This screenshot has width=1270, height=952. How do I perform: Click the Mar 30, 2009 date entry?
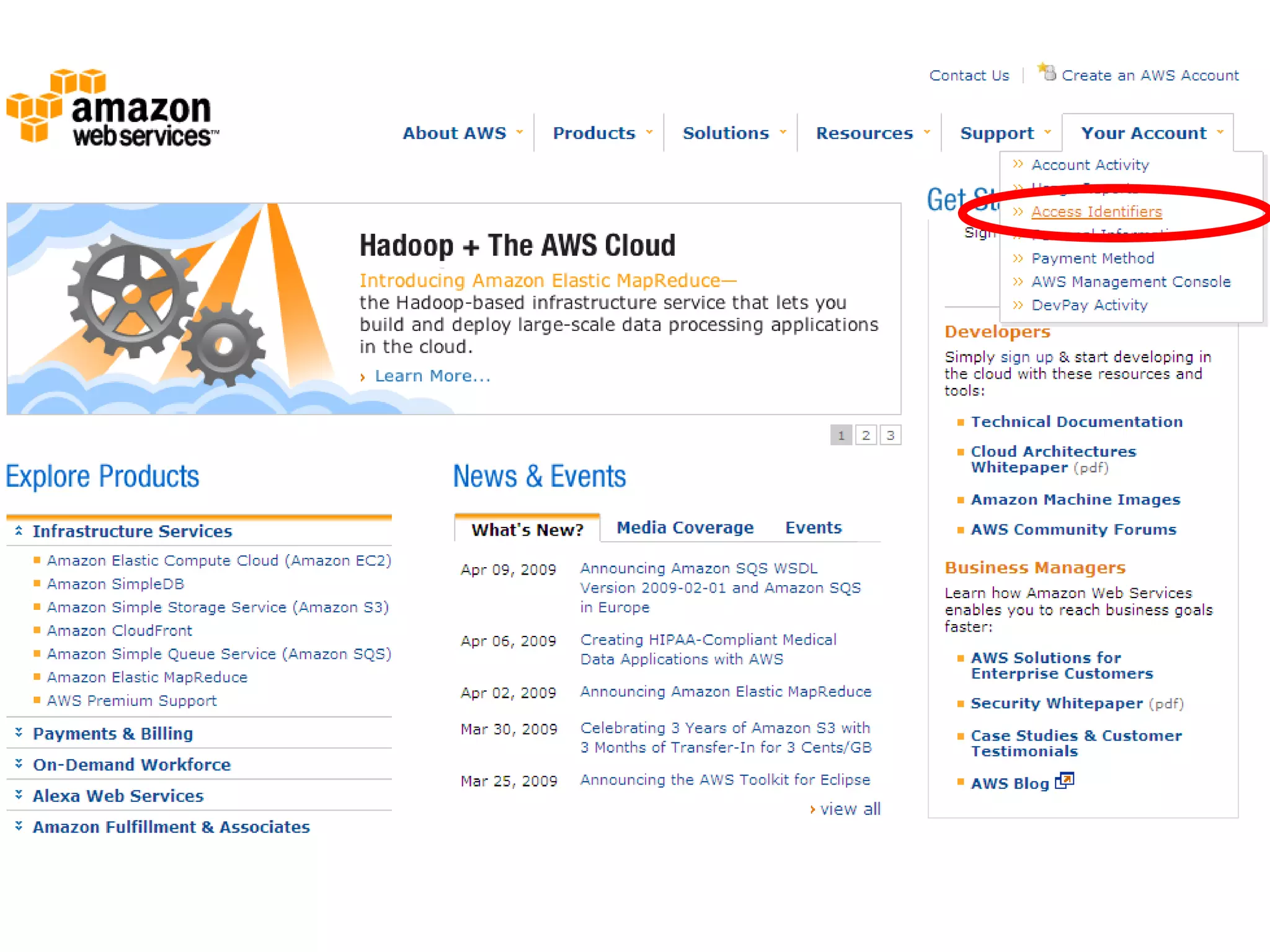(508, 729)
